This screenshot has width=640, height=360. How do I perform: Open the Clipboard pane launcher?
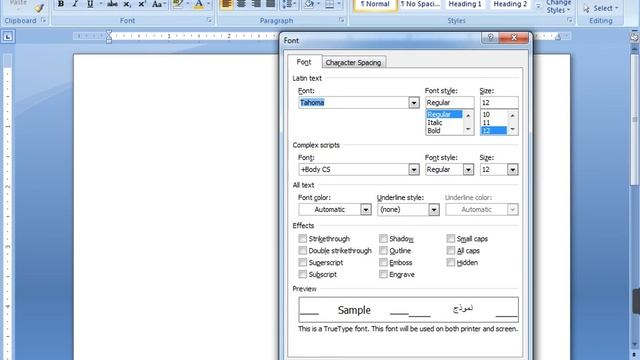click(43, 20)
